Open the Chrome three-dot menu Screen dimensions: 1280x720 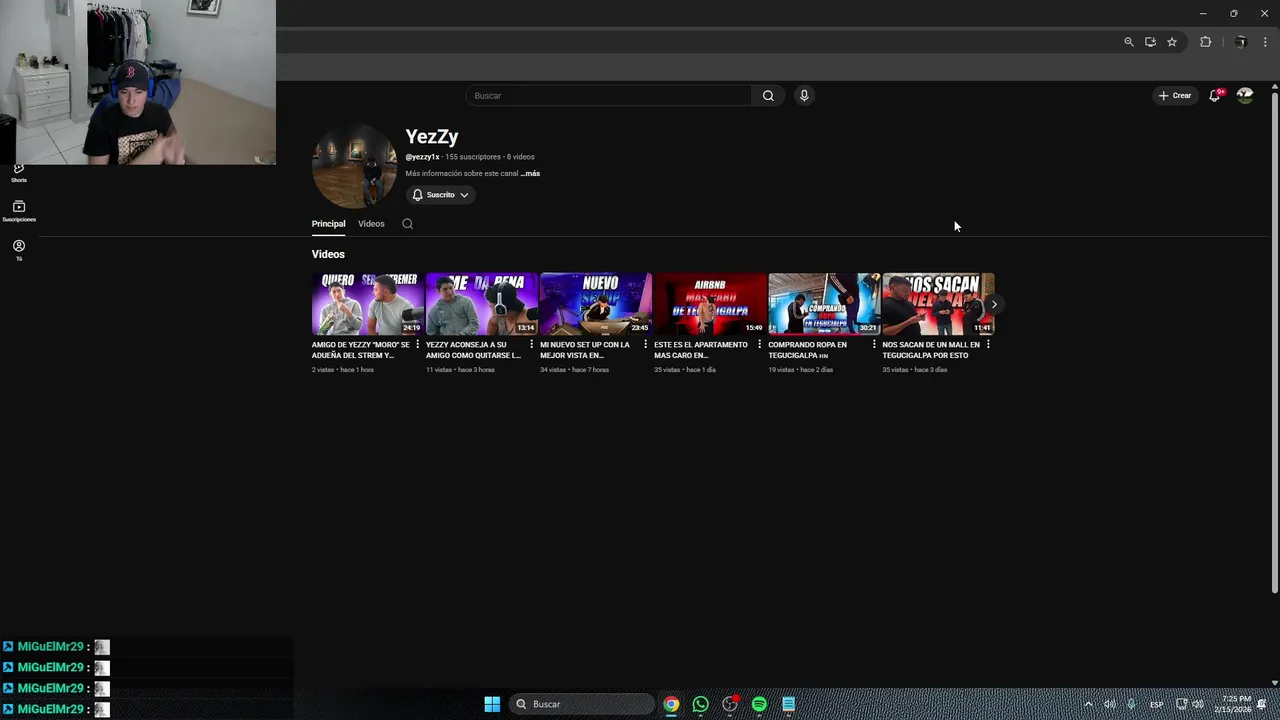(x=1265, y=42)
